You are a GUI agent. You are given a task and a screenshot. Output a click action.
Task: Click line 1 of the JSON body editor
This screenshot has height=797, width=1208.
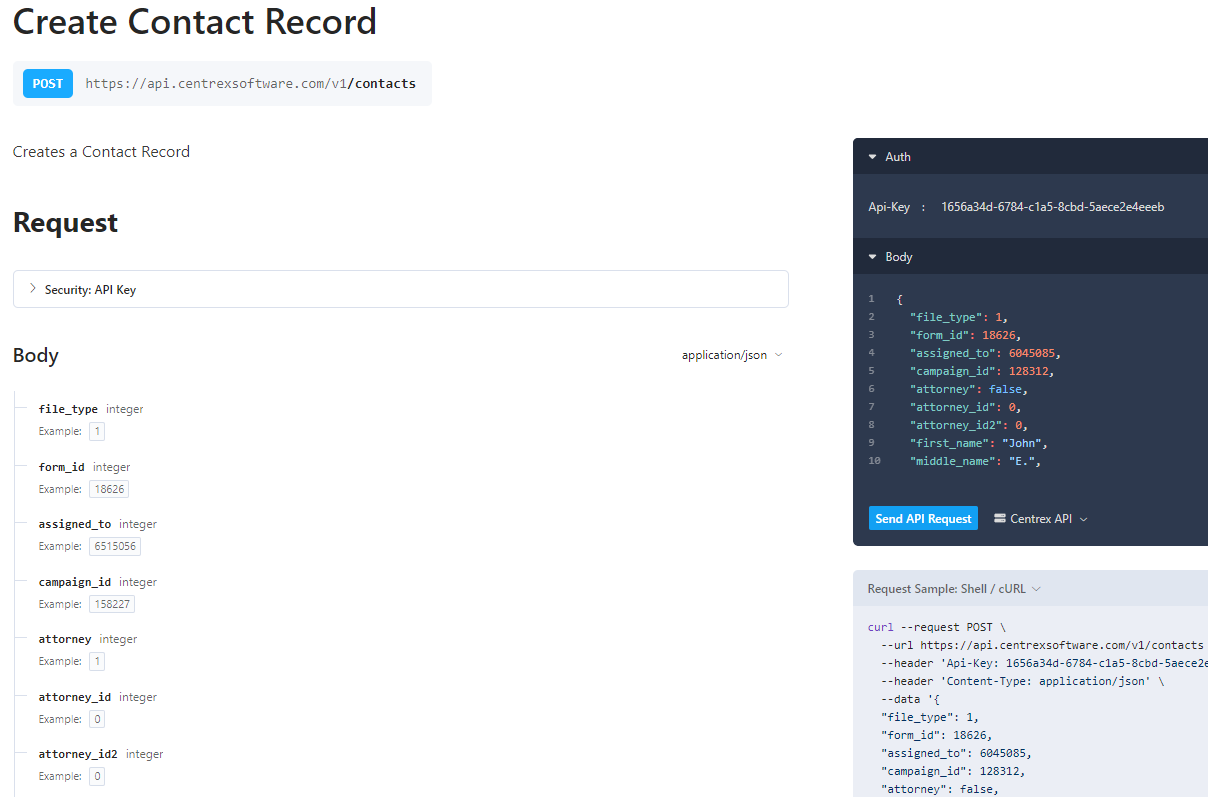pos(900,298)
